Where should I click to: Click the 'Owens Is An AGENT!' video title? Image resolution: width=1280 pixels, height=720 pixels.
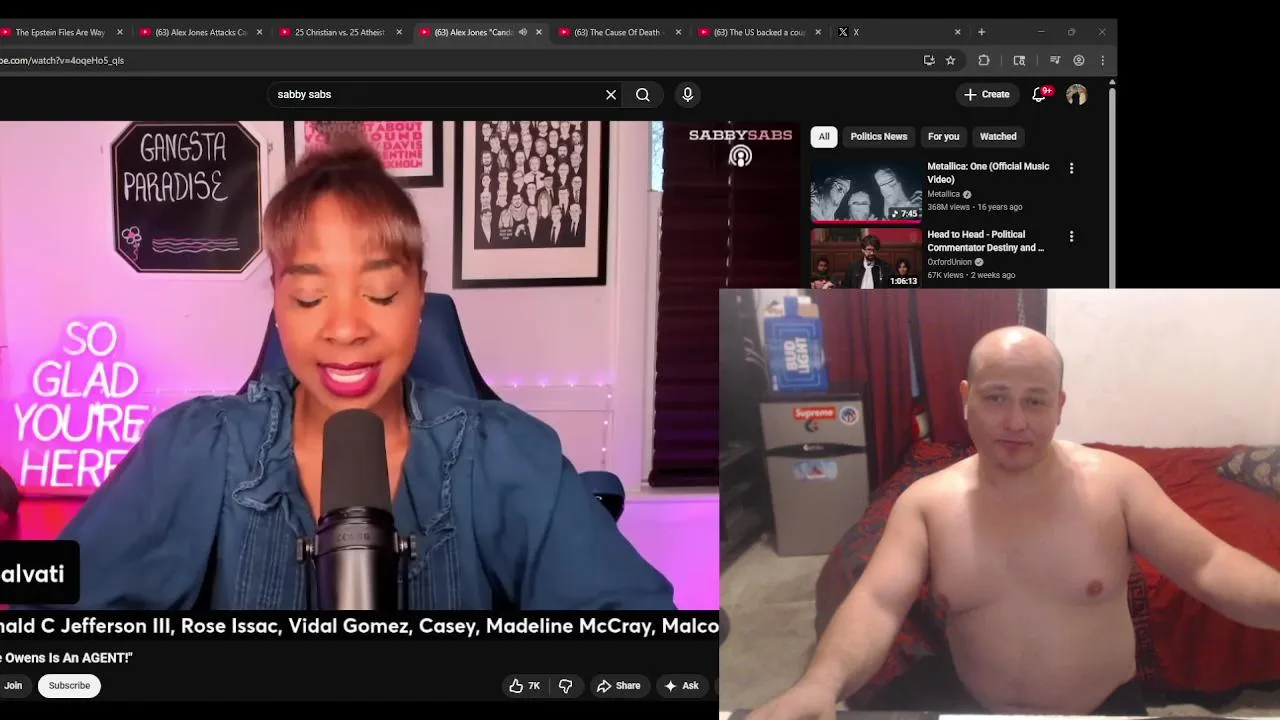66,658
